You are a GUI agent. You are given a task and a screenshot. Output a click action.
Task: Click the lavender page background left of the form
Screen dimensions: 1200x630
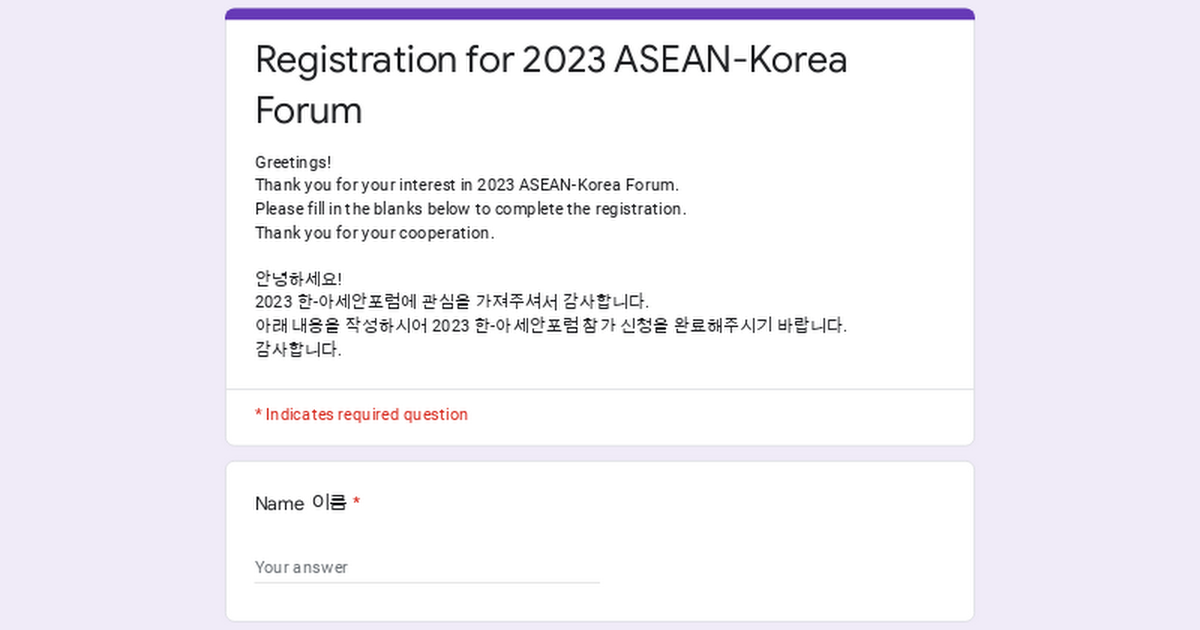tap(110, 320)
